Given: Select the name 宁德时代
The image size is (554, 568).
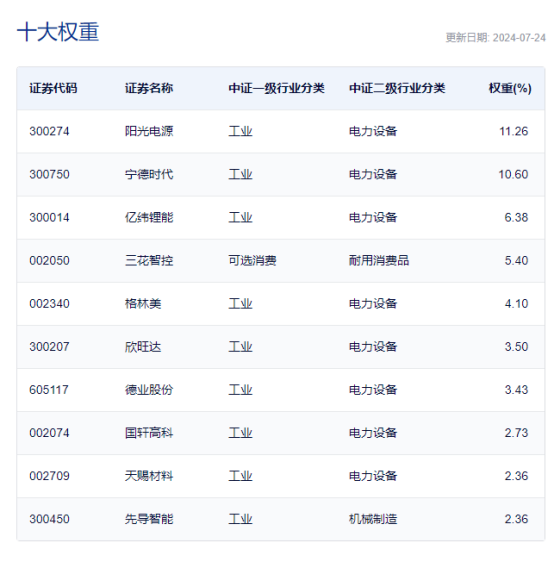Looking at the screenshot, I should [149, 174].
